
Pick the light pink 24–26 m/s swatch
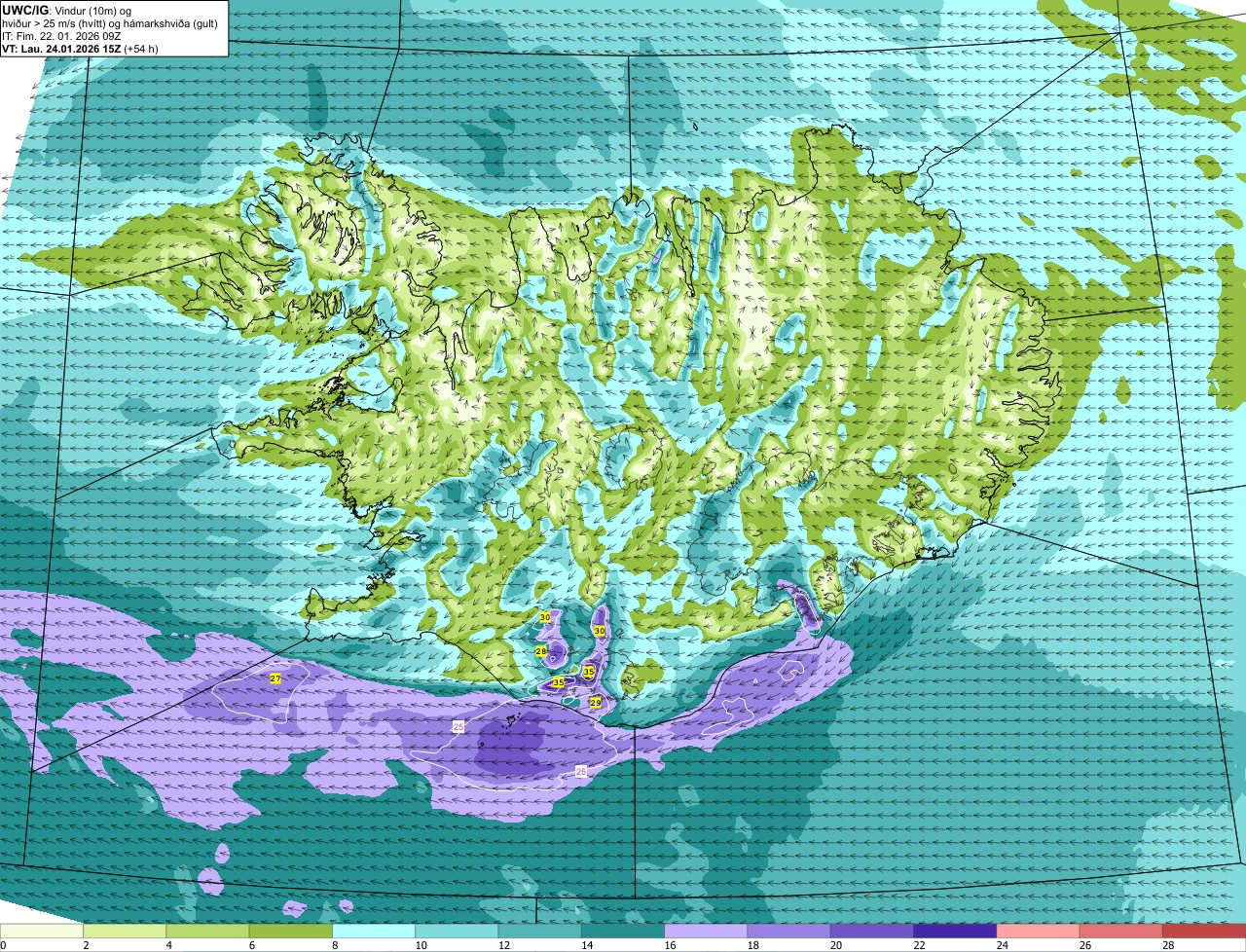pos(1038,931)
